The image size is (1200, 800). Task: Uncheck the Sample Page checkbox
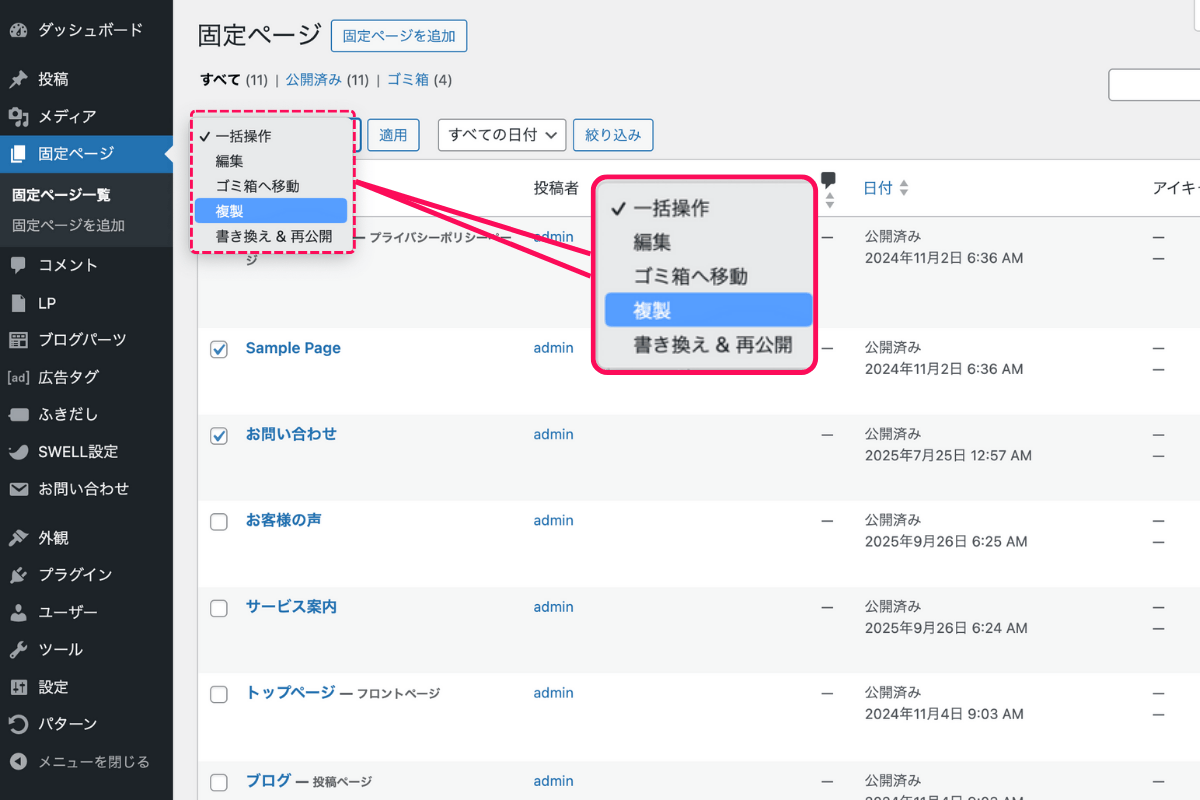(x=219, y=349)
